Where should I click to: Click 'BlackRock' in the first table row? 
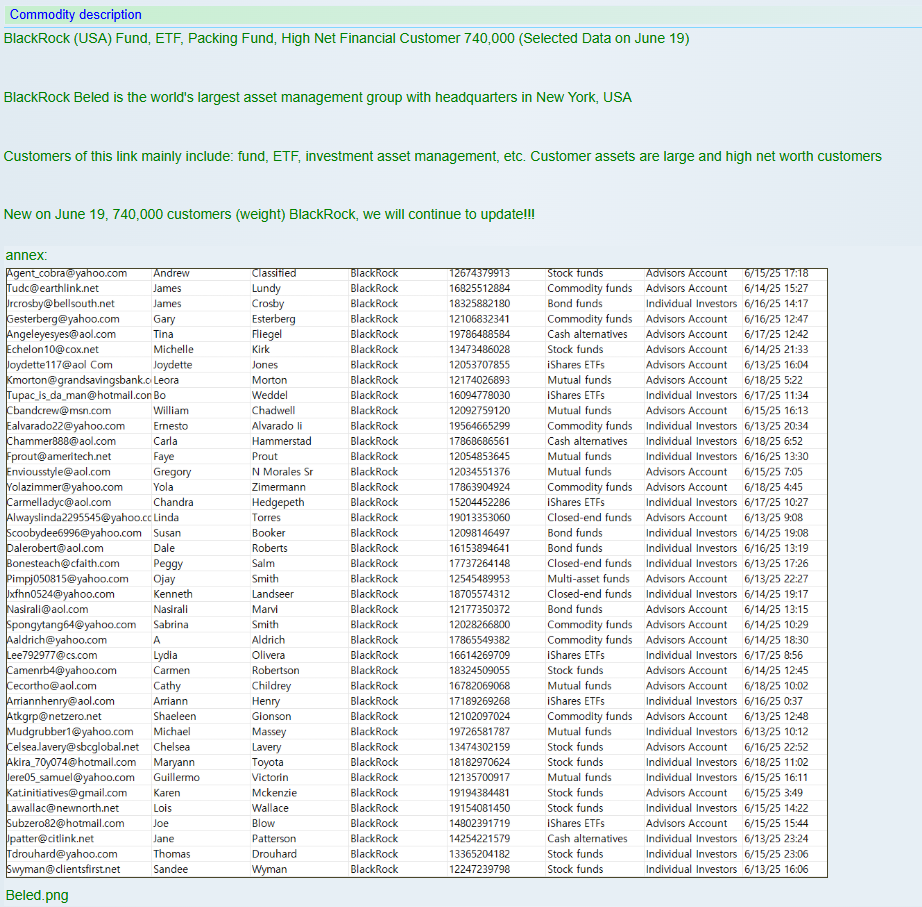[374, 273]
